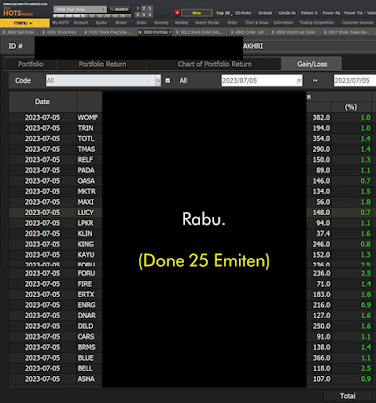
Task: Click the 366.0 value in BLUE row
Action: 321,358
